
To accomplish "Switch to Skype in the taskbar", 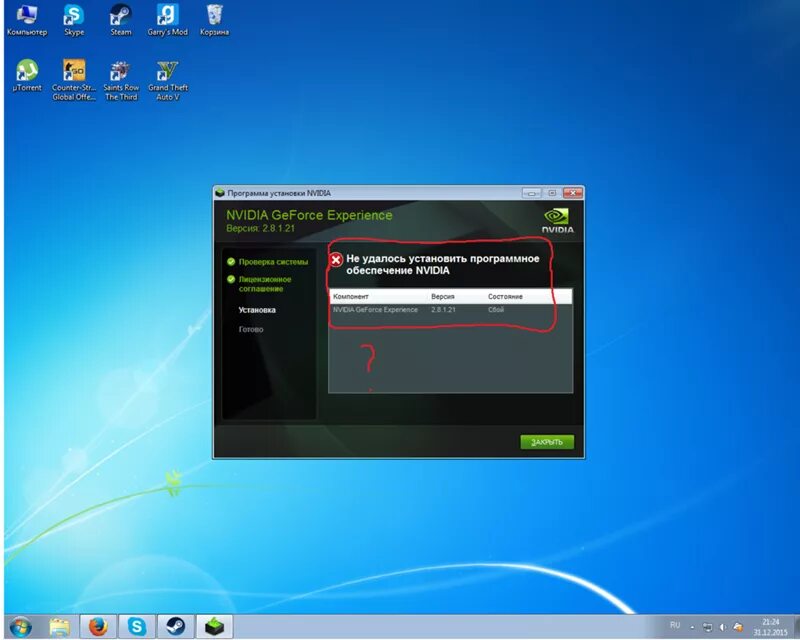I will 136,626.
